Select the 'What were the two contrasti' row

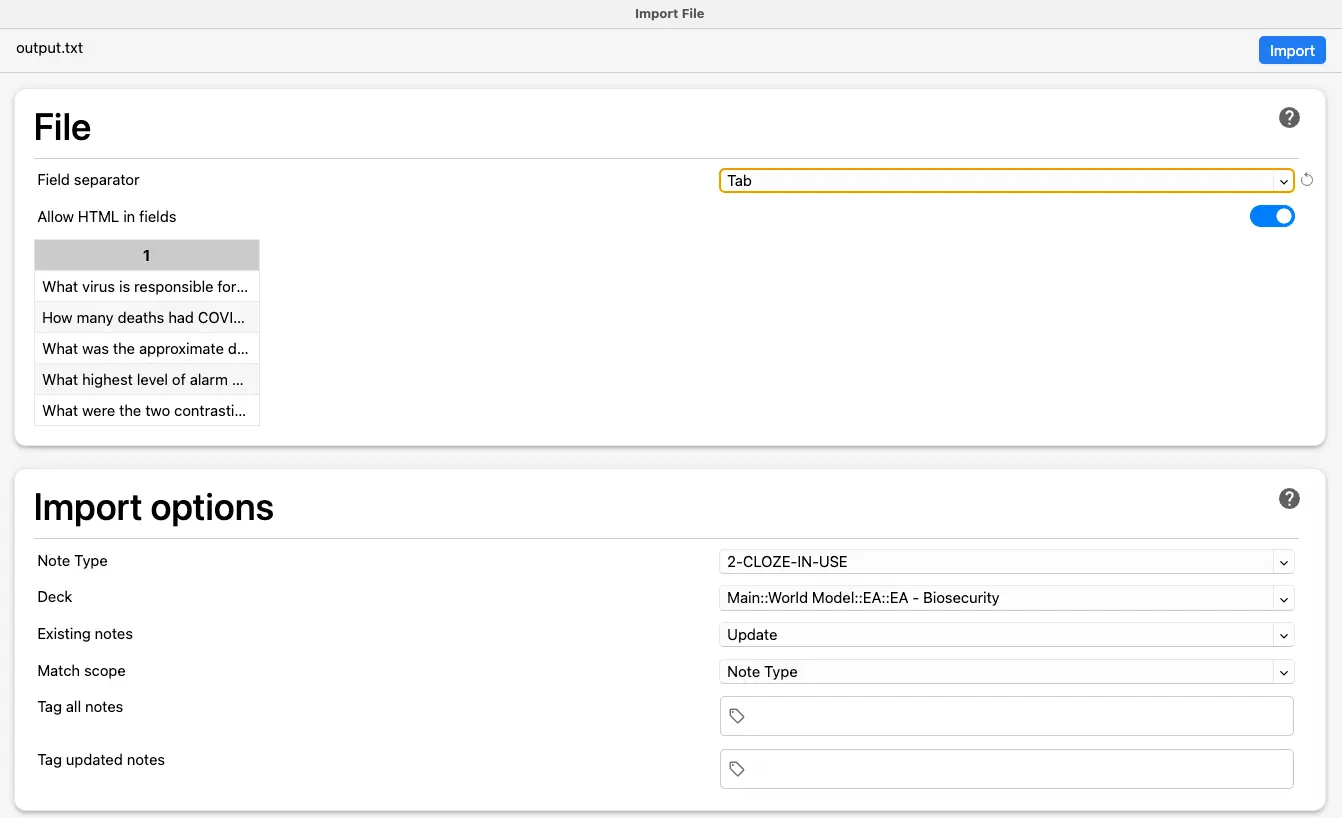point(146,411)
